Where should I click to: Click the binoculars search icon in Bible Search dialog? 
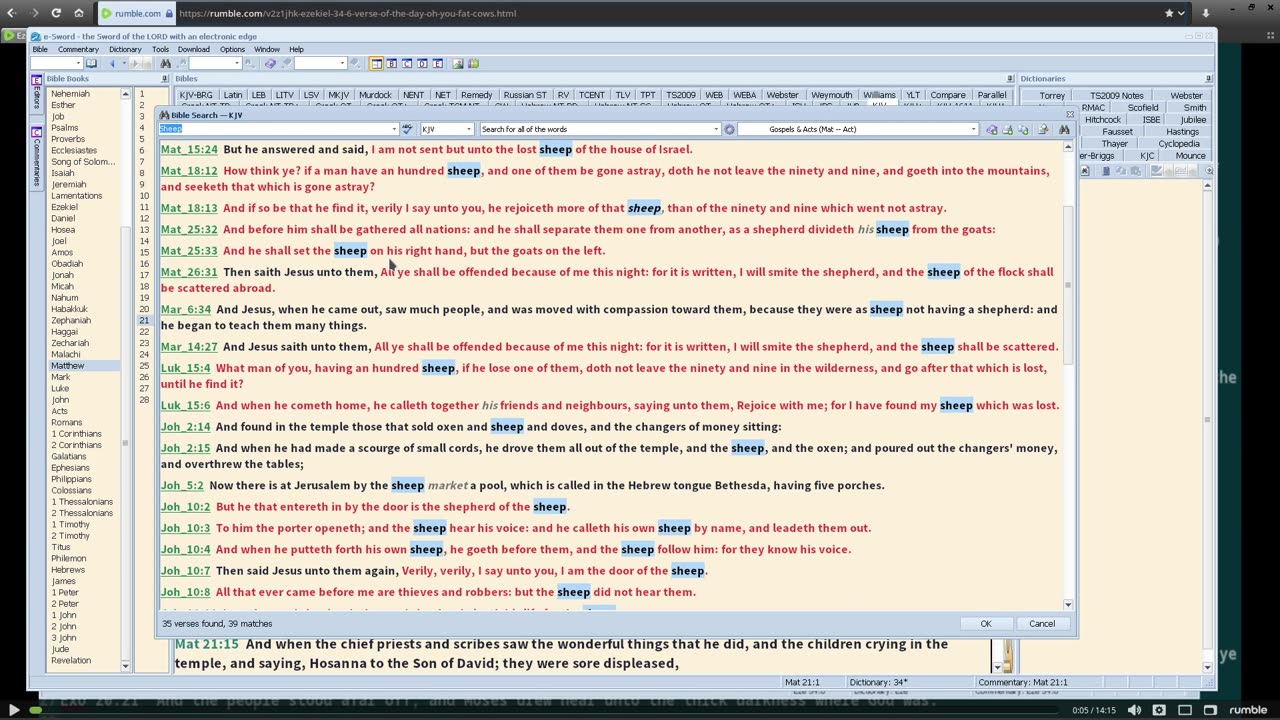point(1064,129)
